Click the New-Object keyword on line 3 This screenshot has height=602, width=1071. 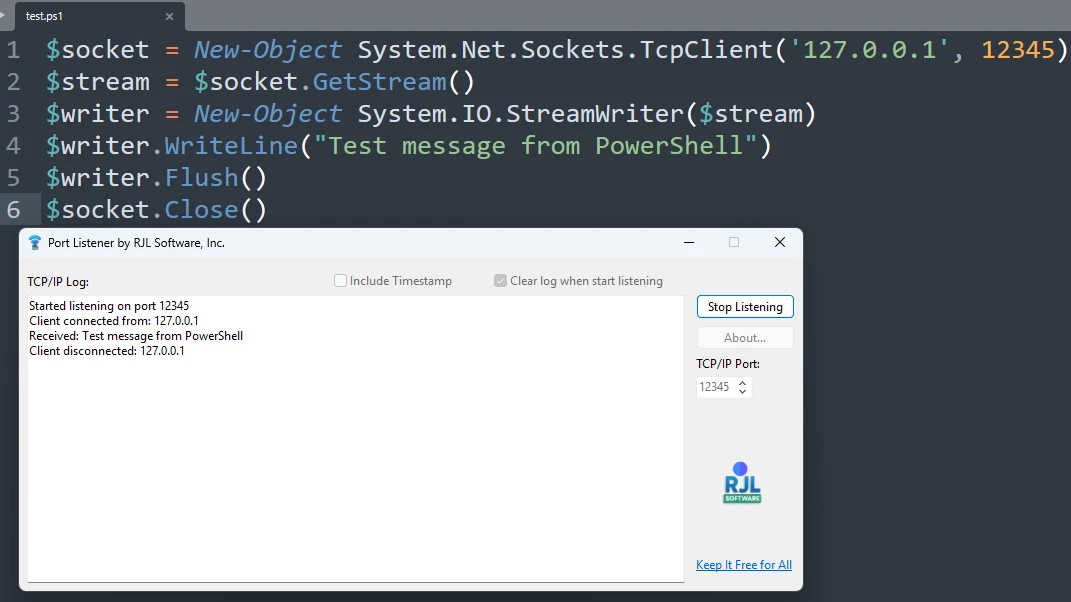click(266, 113)
